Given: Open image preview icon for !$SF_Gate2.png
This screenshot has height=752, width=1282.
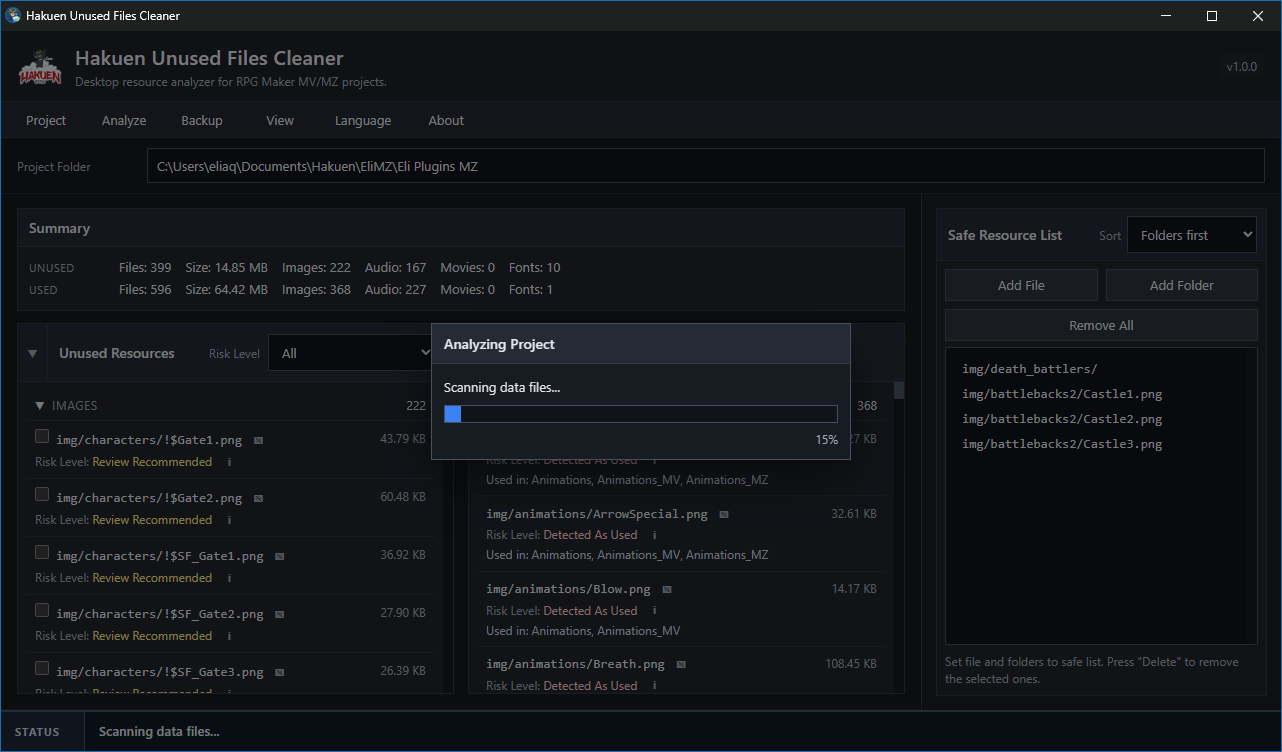Looking at the screenshot, I should [280, 614].
